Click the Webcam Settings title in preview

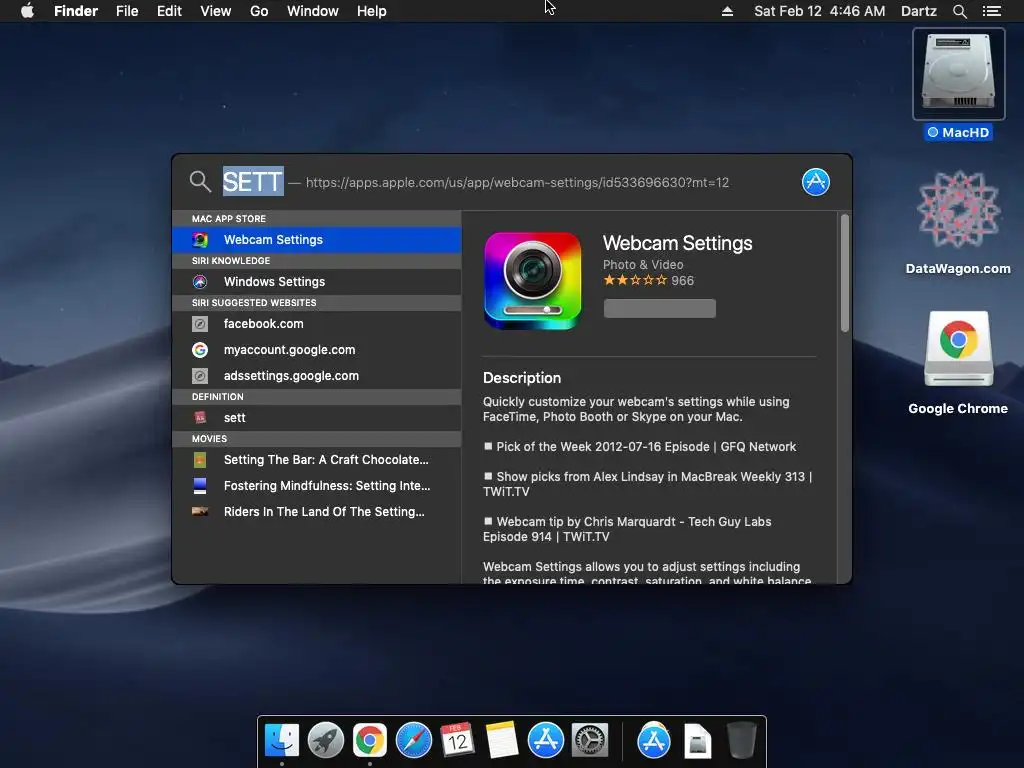[677, 243]
